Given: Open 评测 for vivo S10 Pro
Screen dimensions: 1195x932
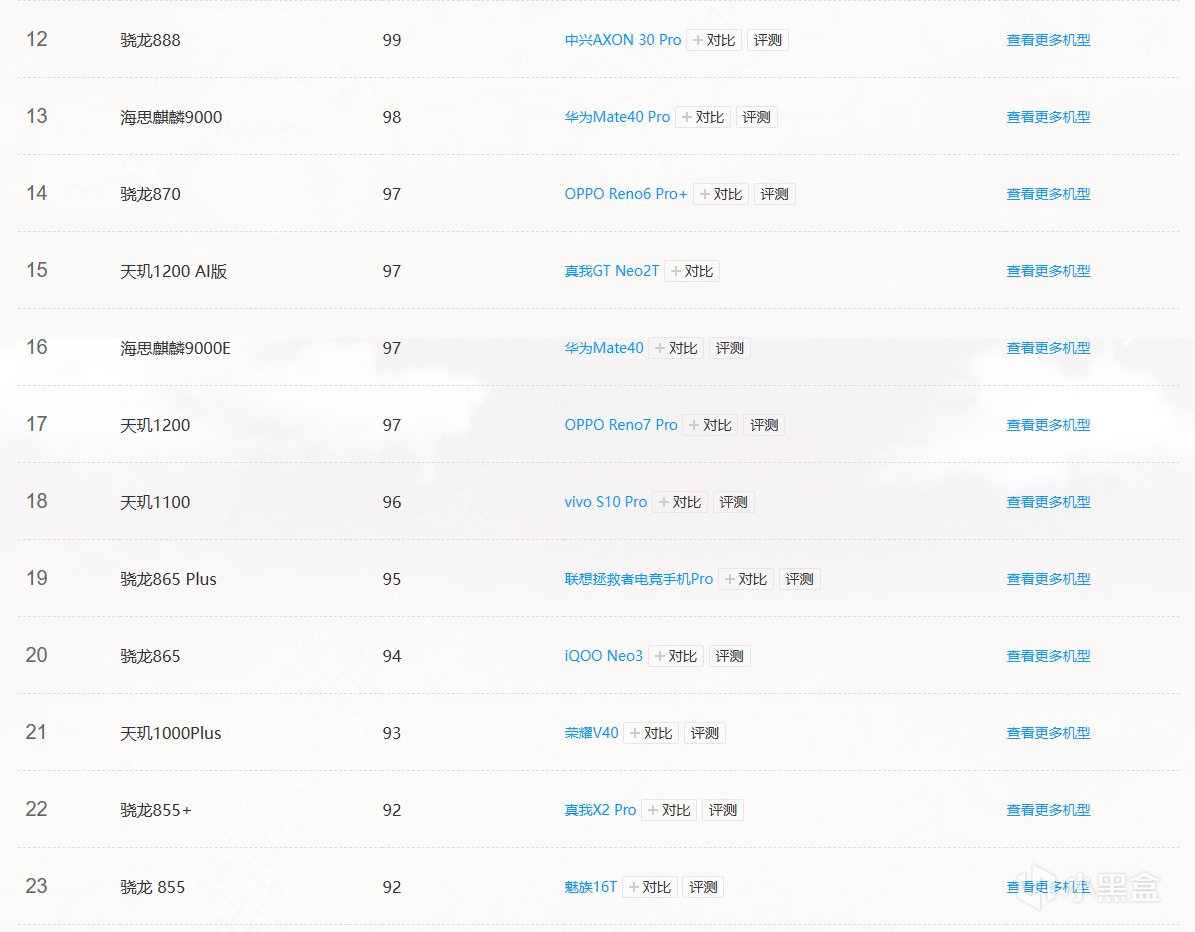Looking at the screenshot, I should pyautogui.click(x=733, y=502).
